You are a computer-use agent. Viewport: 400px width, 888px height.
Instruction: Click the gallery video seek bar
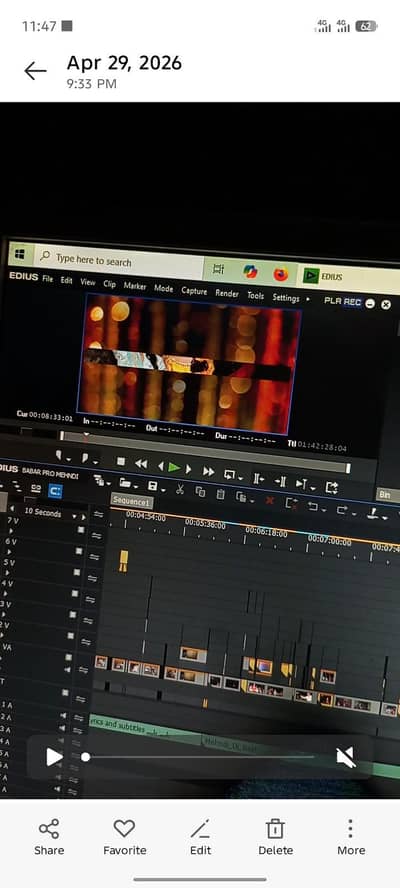199,757
